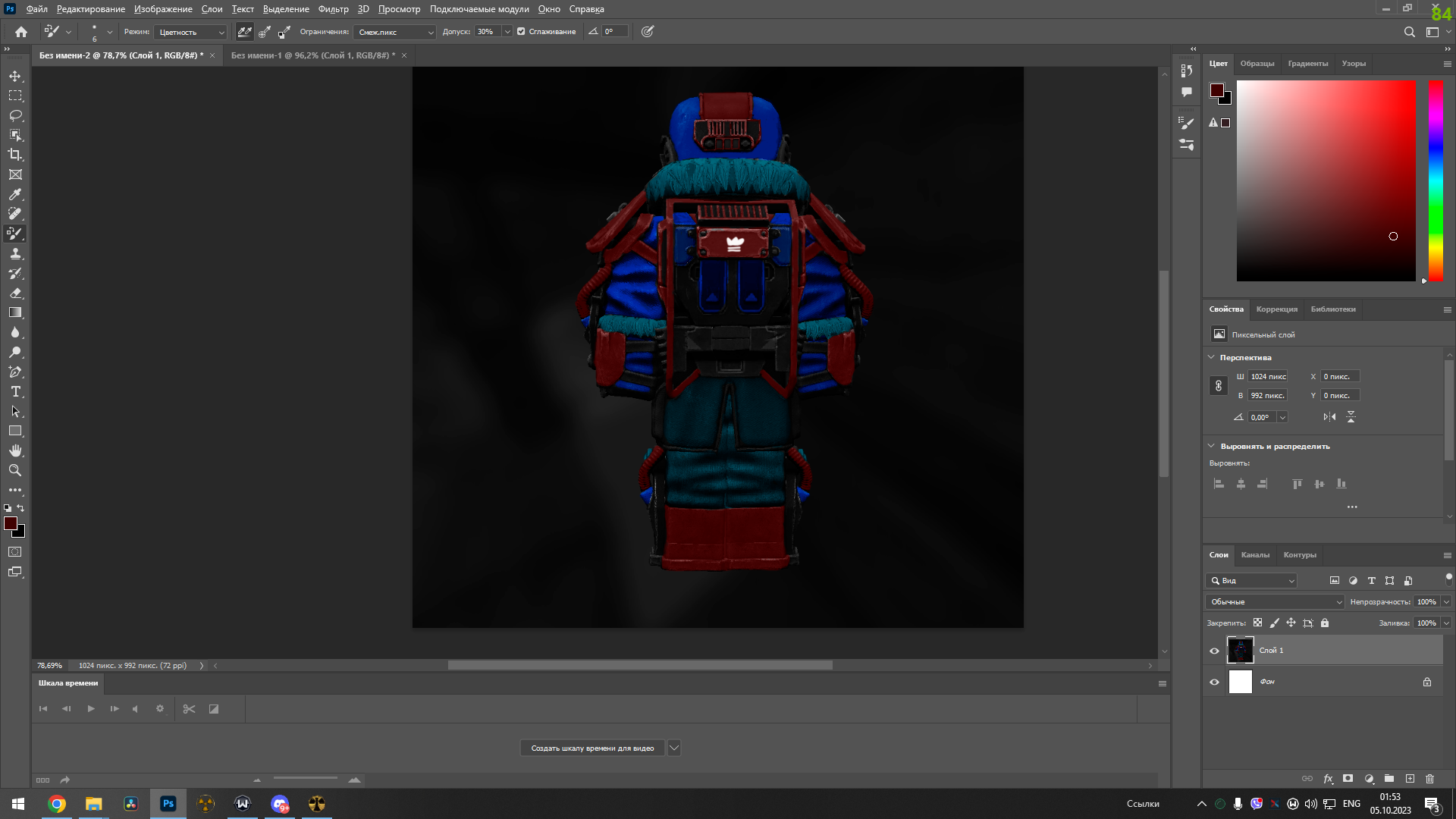Toggle lock position
The height and width of the screenshot is (819, 1456).
coord(1291,623)
